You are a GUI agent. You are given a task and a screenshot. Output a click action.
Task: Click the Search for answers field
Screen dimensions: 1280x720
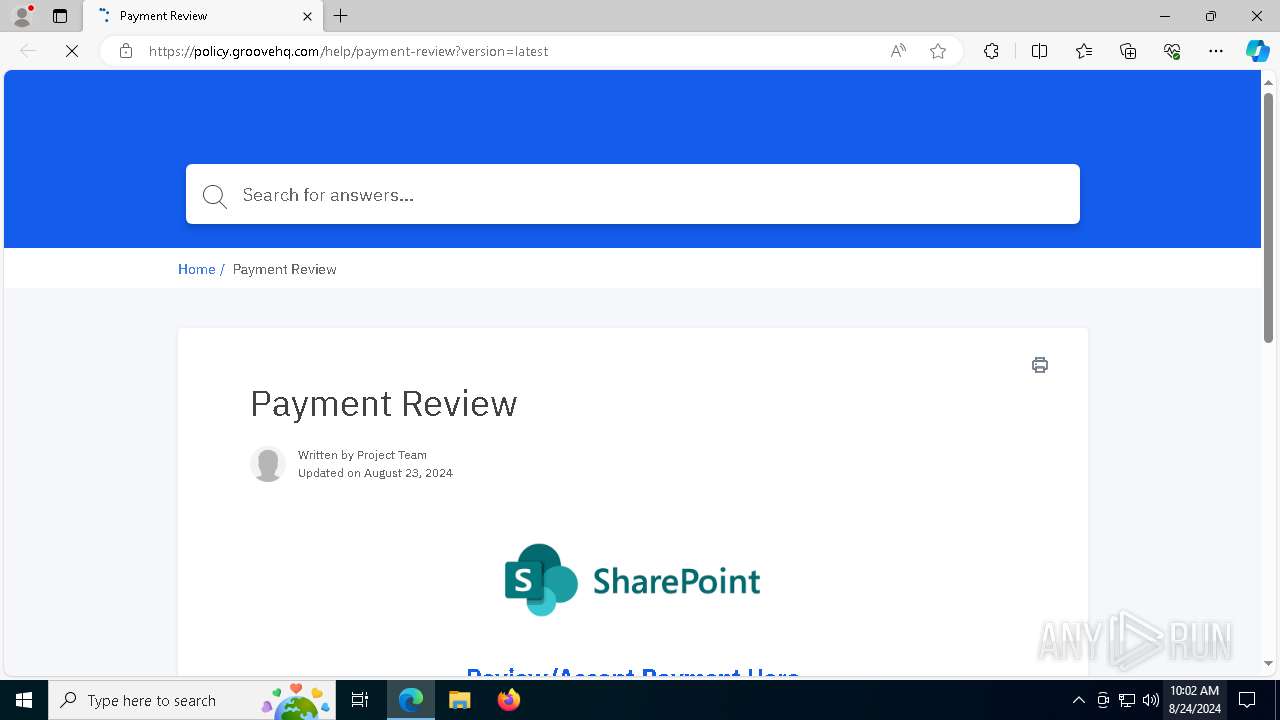coord(633,194)
